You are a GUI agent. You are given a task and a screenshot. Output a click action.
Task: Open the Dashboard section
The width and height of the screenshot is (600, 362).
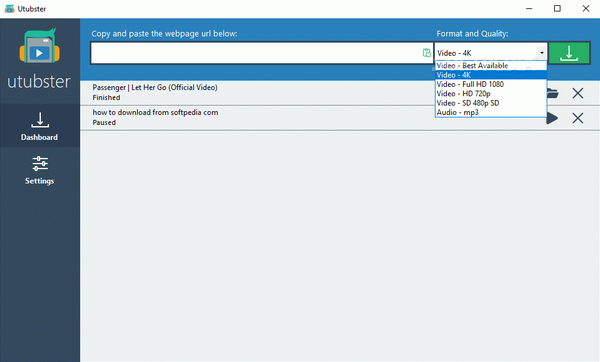tap(39, 126)
